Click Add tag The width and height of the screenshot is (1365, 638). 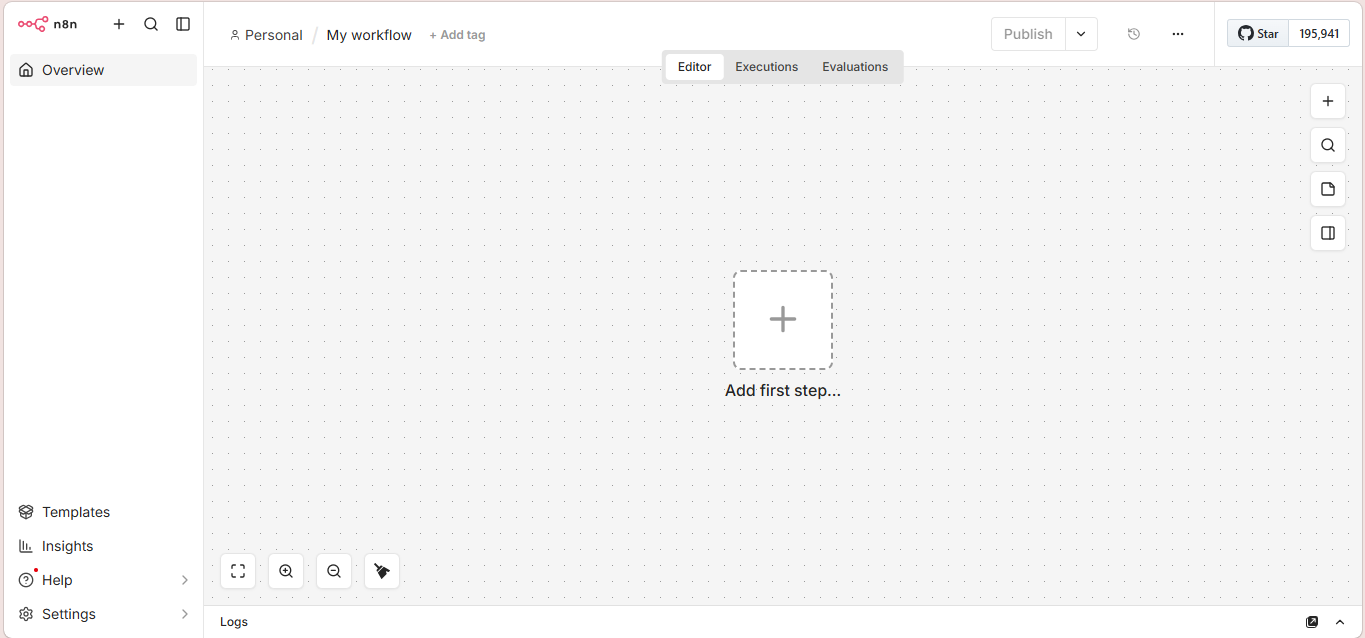click(457, 35)
